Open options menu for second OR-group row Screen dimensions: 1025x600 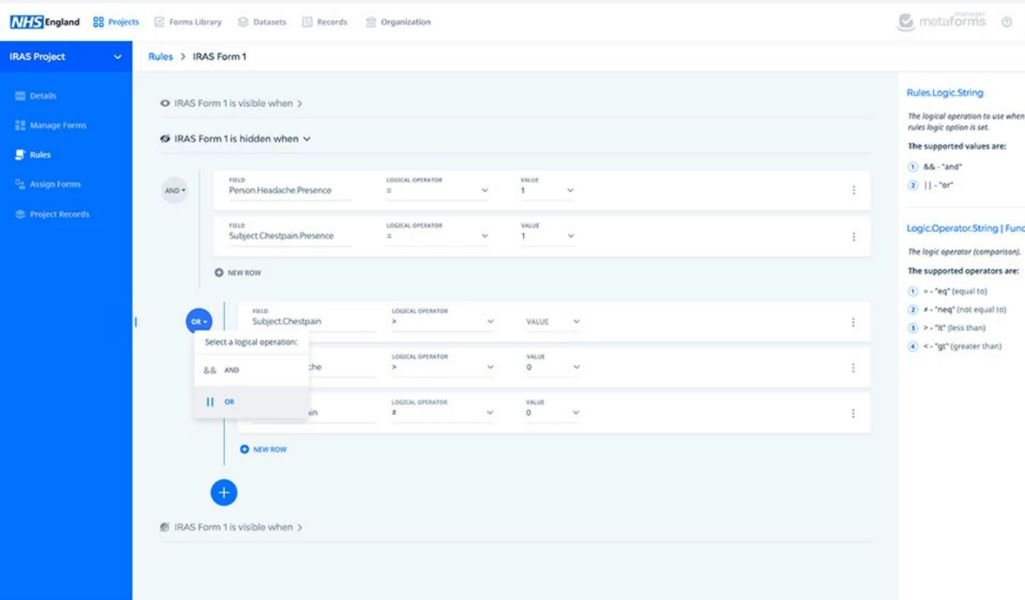853,368
